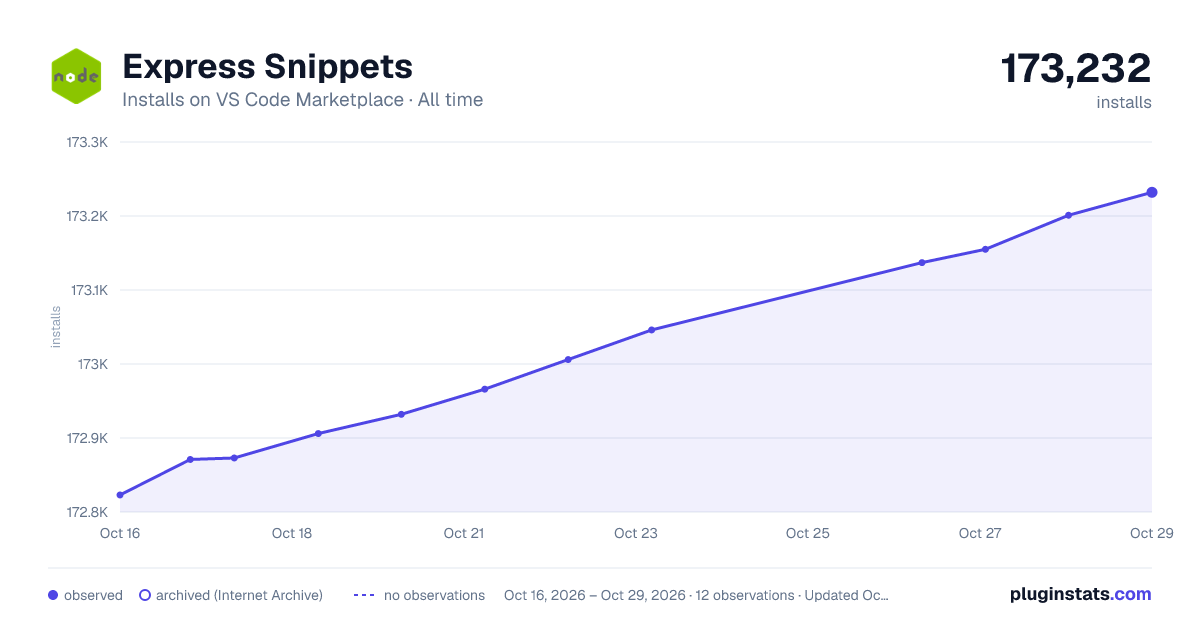Viewport: 1200px width, 630px height.
Task: Click the Oct 23 x-axis label
Action: tap(636, 533)
